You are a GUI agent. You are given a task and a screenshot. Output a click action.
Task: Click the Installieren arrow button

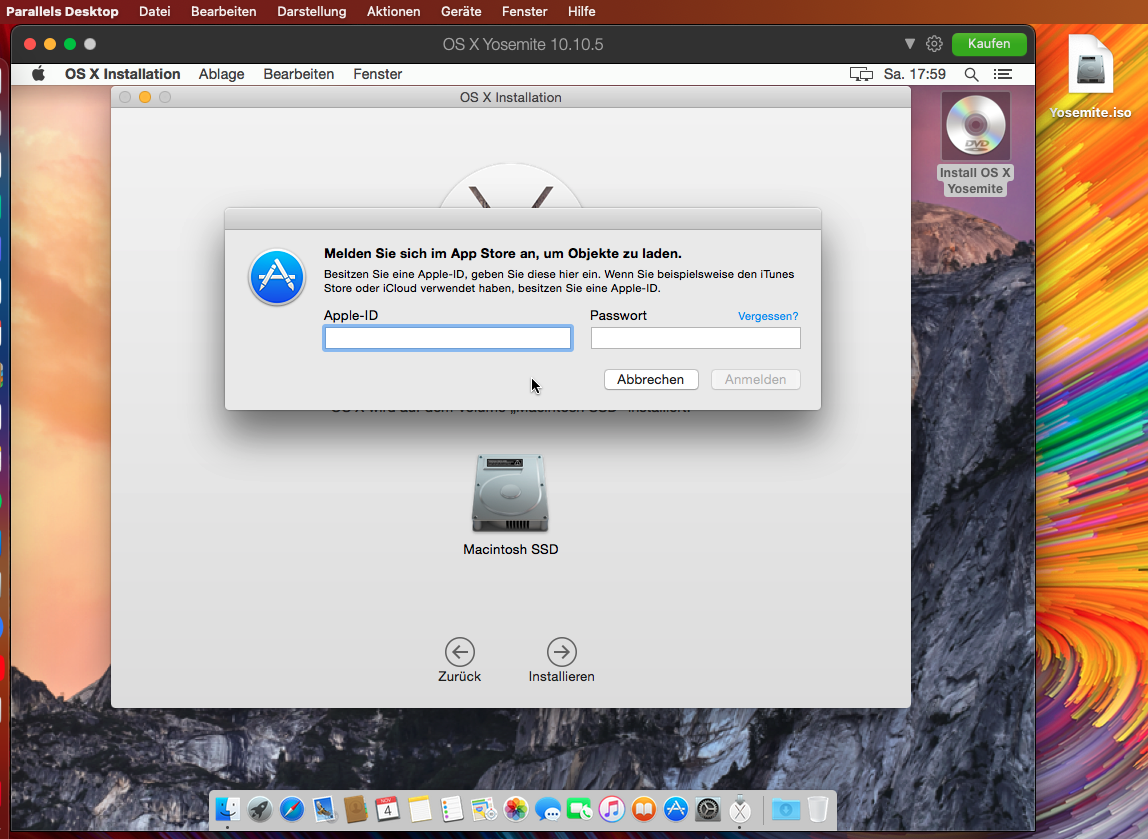(x=562, y=652)
